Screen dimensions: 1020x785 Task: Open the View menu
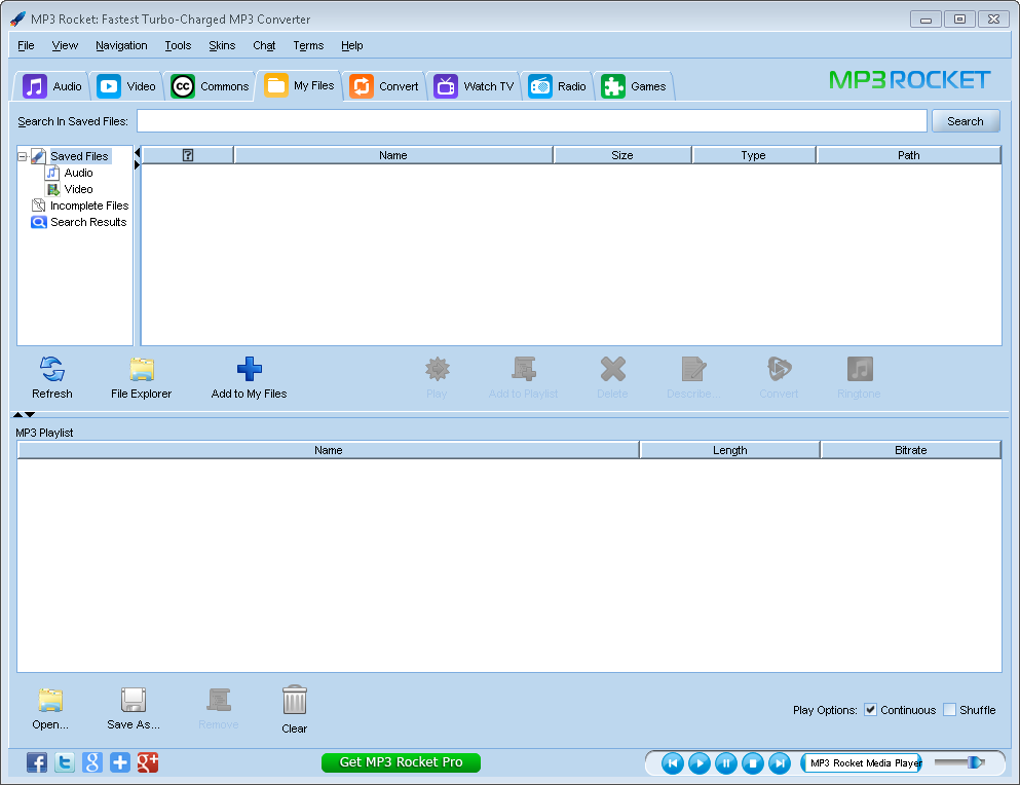pos(65,46)
